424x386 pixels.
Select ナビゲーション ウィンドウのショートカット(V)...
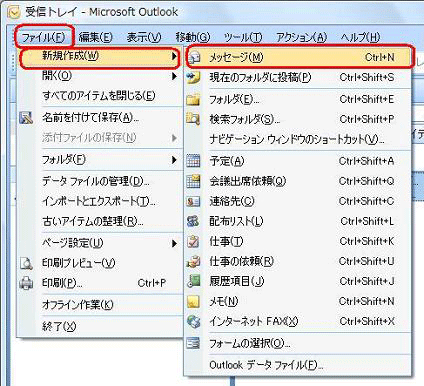(298, 139)
